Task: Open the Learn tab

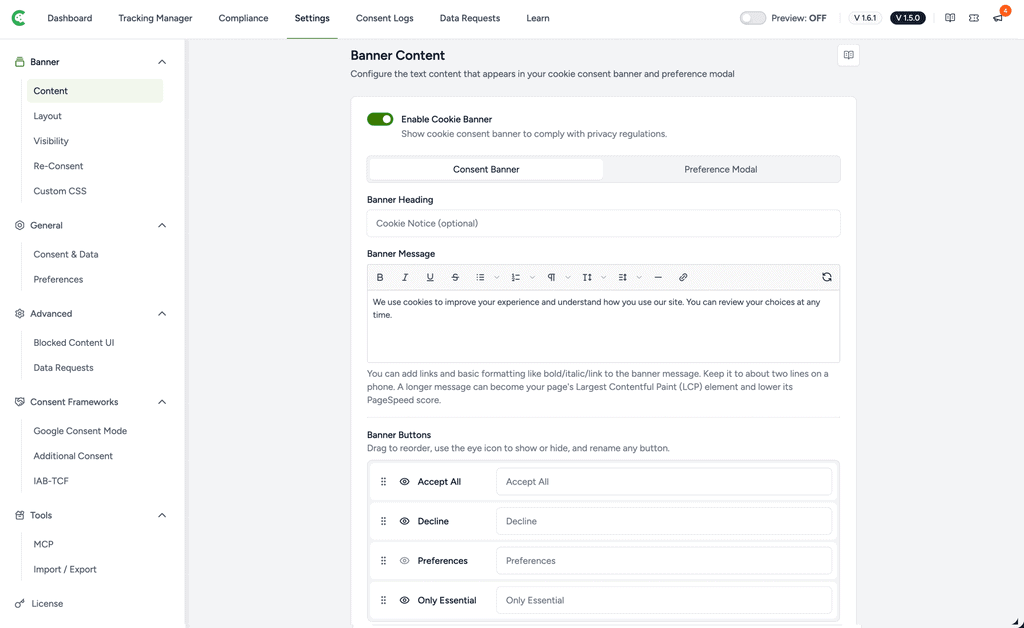Action: [x=538, y=18]
